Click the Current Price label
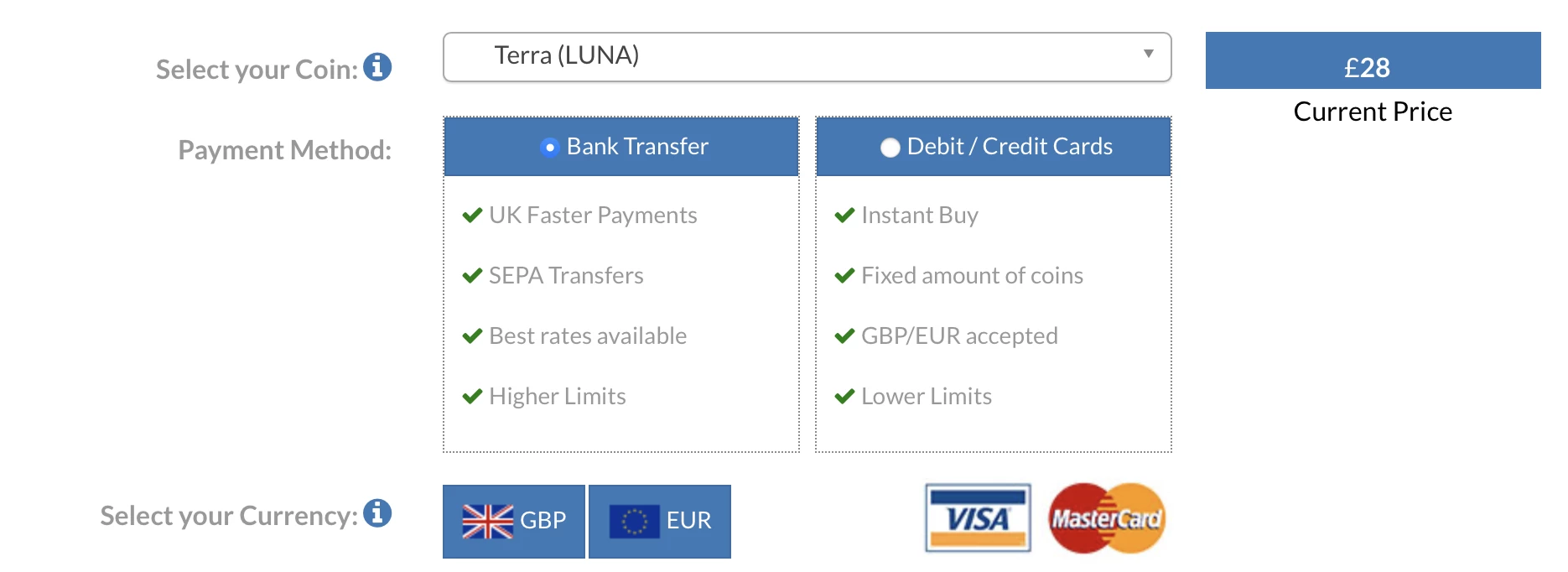This screenshot has width=1568, height=572. pyautogui.click(x=1373, y=112)
